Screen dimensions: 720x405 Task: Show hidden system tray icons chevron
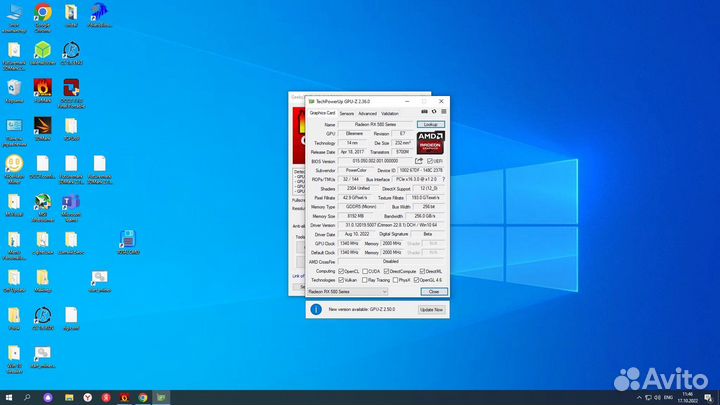click(x=639, y=398)
